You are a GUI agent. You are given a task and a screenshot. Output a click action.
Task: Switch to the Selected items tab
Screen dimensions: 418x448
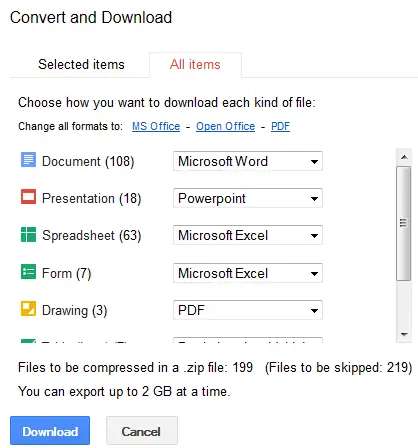(81, 64)
